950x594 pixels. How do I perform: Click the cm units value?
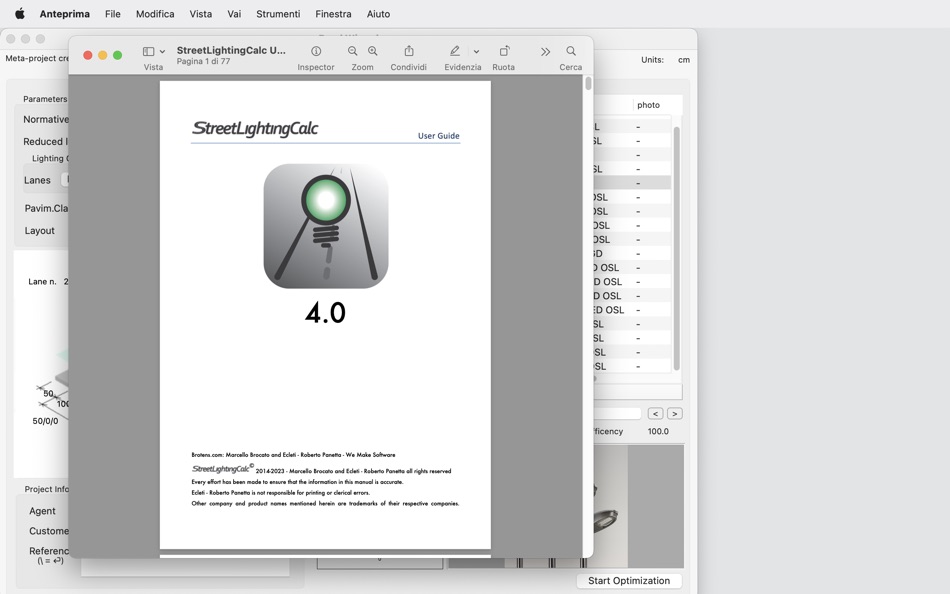pyautogui.click(x=684, y=59)
